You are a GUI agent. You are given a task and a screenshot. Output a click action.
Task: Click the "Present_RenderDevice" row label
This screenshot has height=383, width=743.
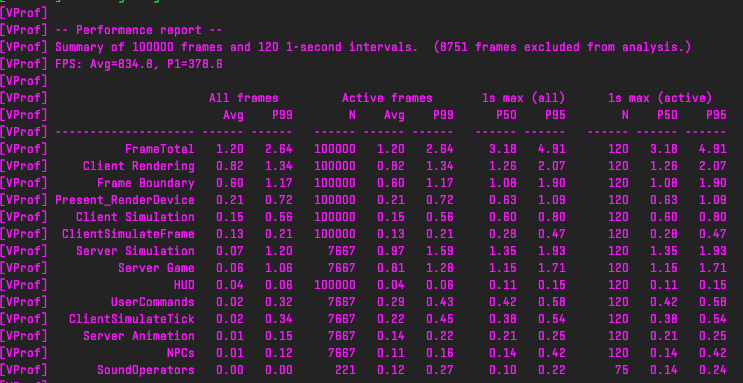pos(125,200)
